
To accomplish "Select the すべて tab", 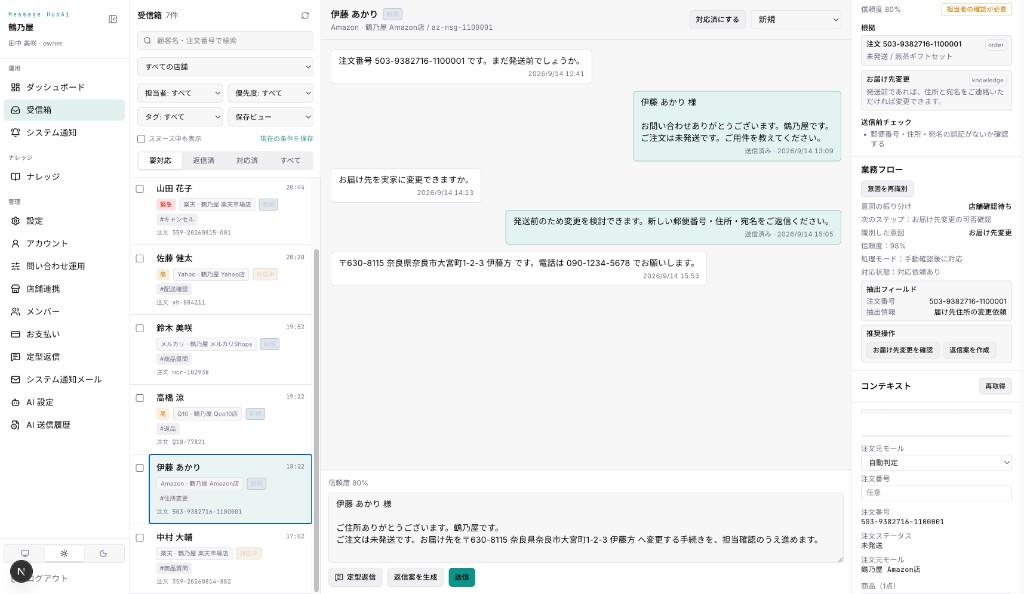I will (x=291, y=161).
